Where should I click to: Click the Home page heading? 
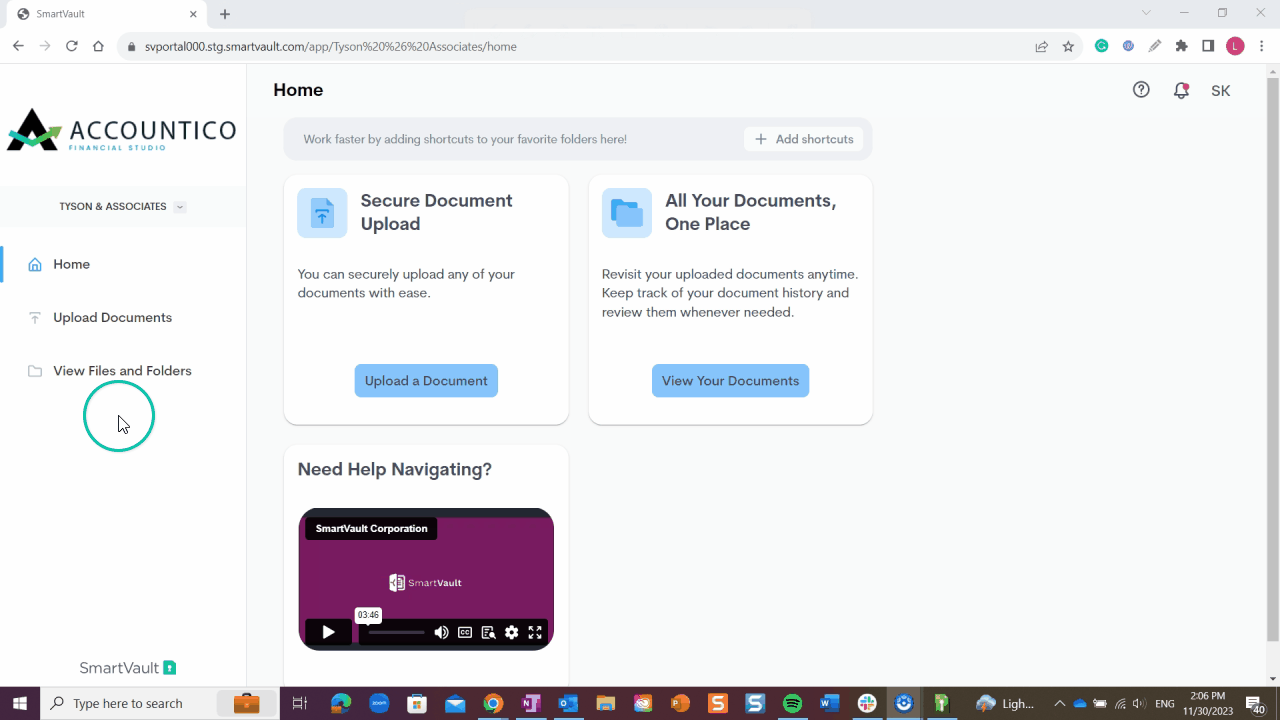coord(298,90)
